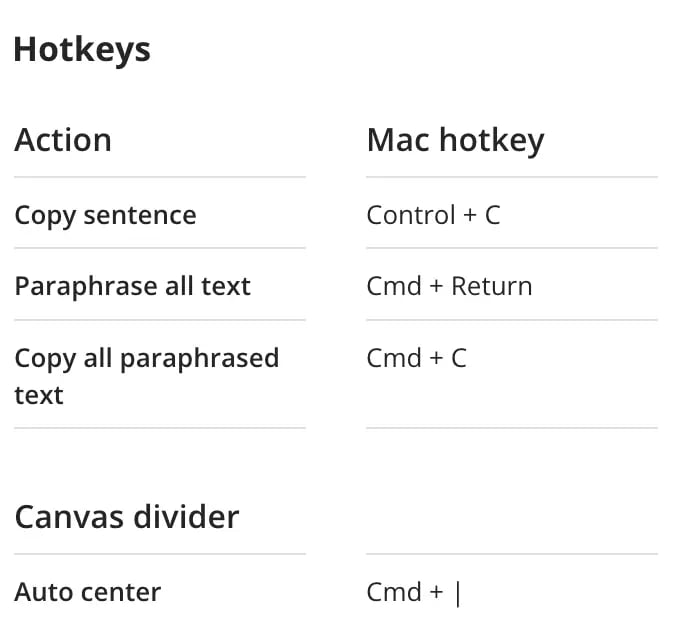The height and width of the screenshot is (632, 678).
Task: Click the word Mac in the column header
Action: [397, 140]
